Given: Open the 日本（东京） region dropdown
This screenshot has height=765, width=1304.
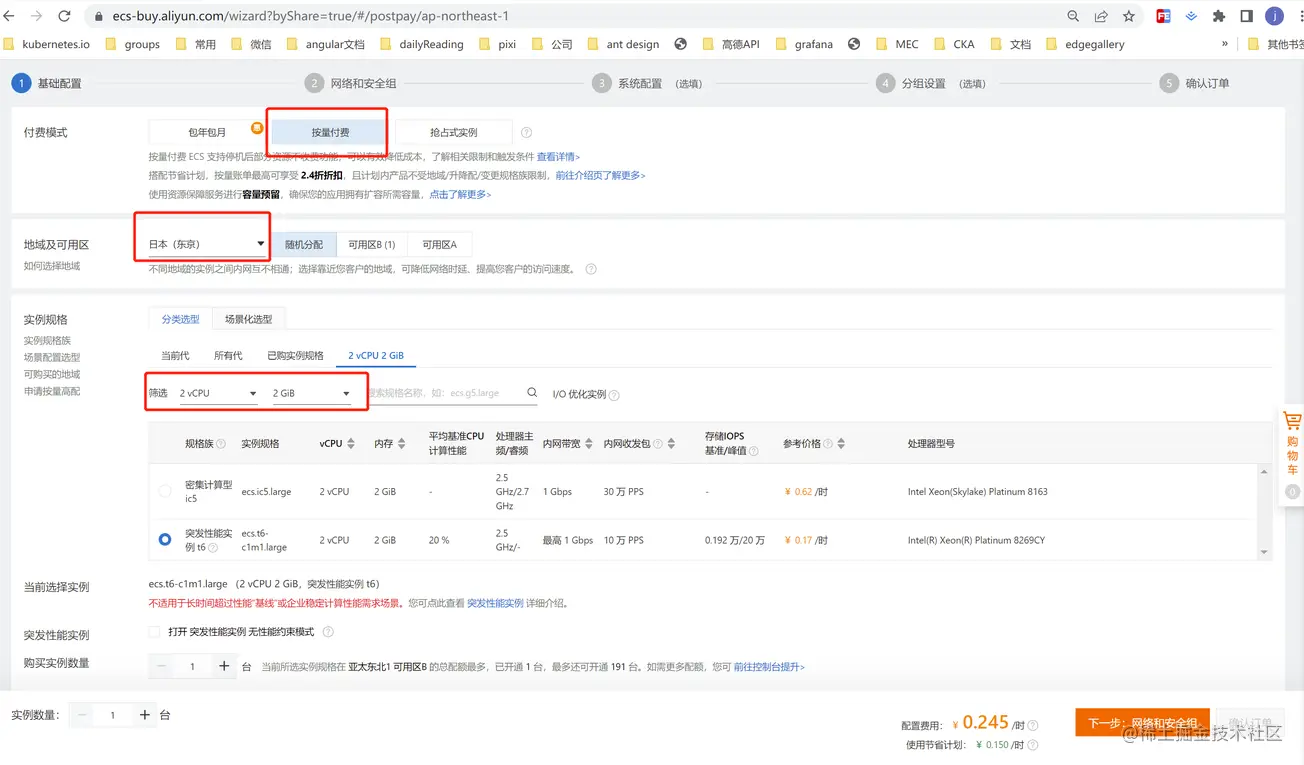Looking at the screenshot, I should 207,244.
